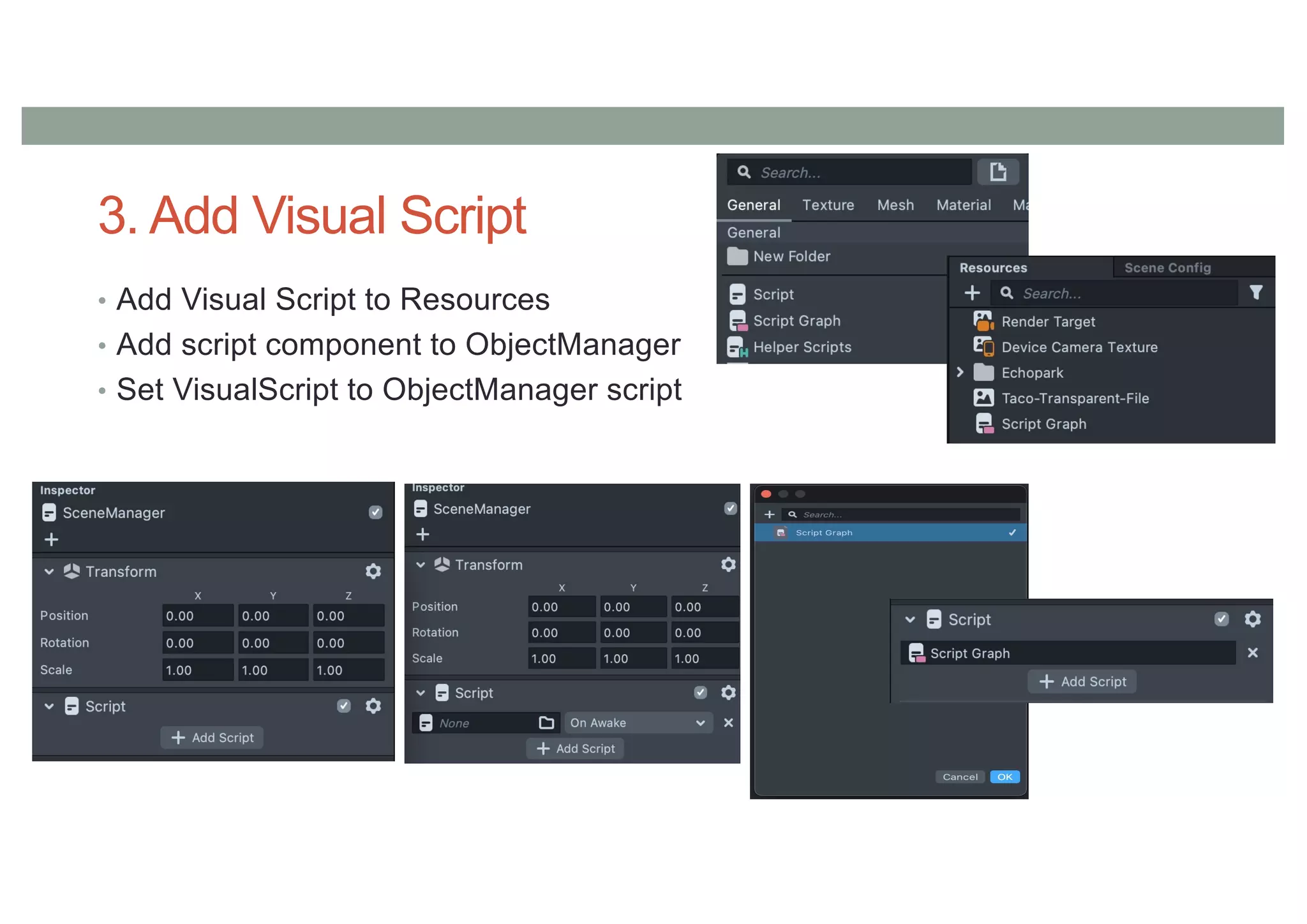
Task: Click search magnifier in asset browser
Action: (x=744, y=172)
